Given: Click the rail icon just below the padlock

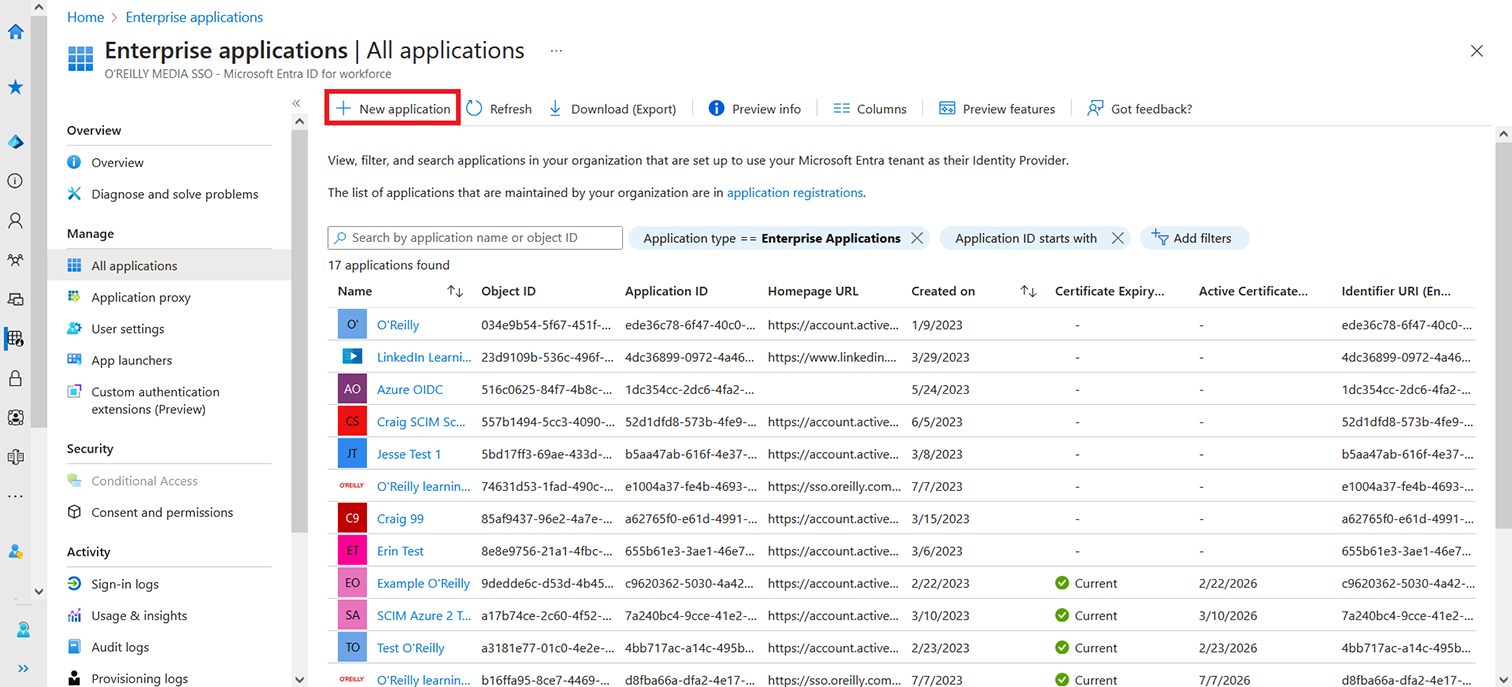Looking at the screenshot, I should click(15, 417).
